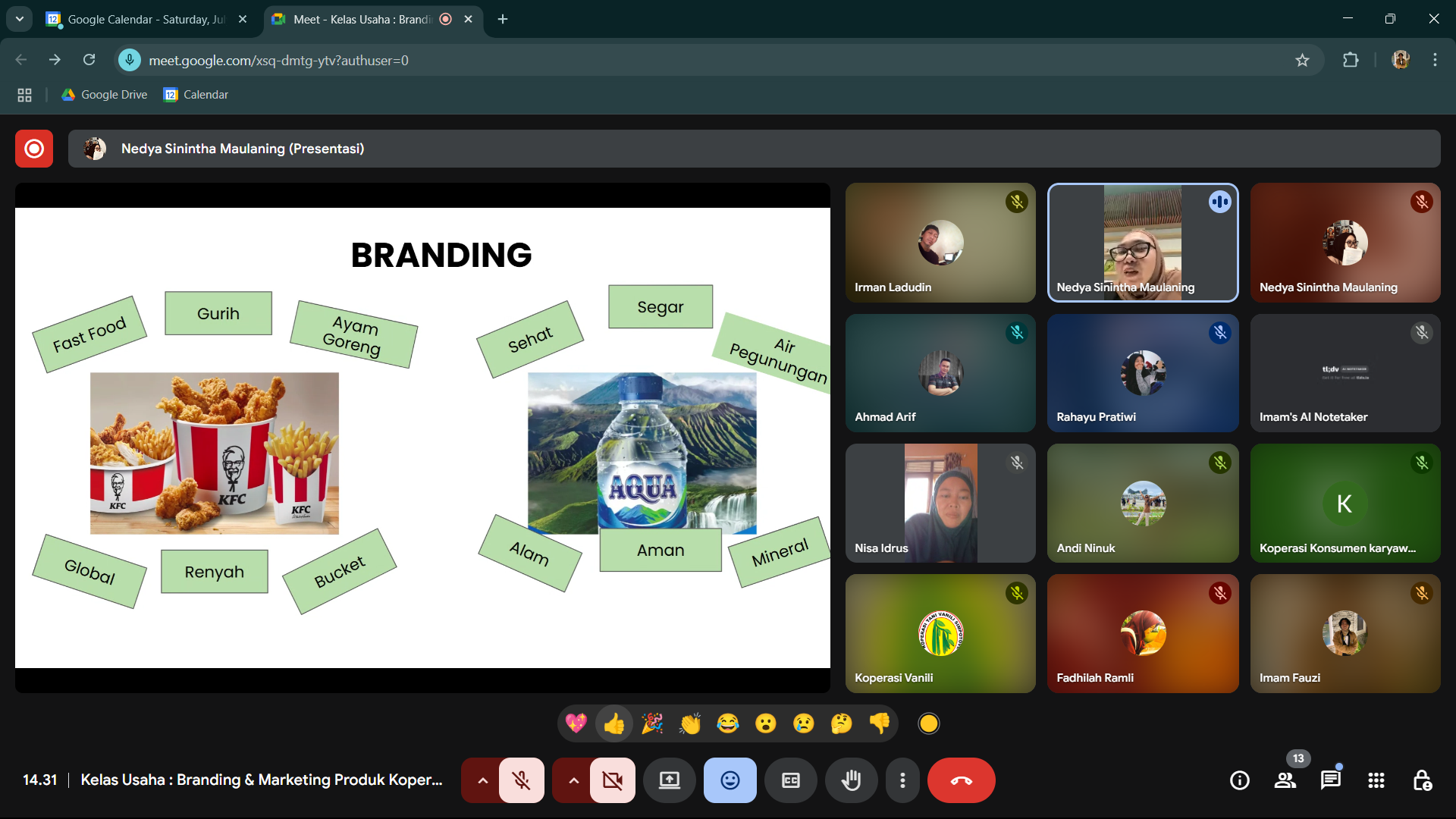Click the 13 participants count badge
Viewport: 1456px width, 819px height.
pos(1298,758)
